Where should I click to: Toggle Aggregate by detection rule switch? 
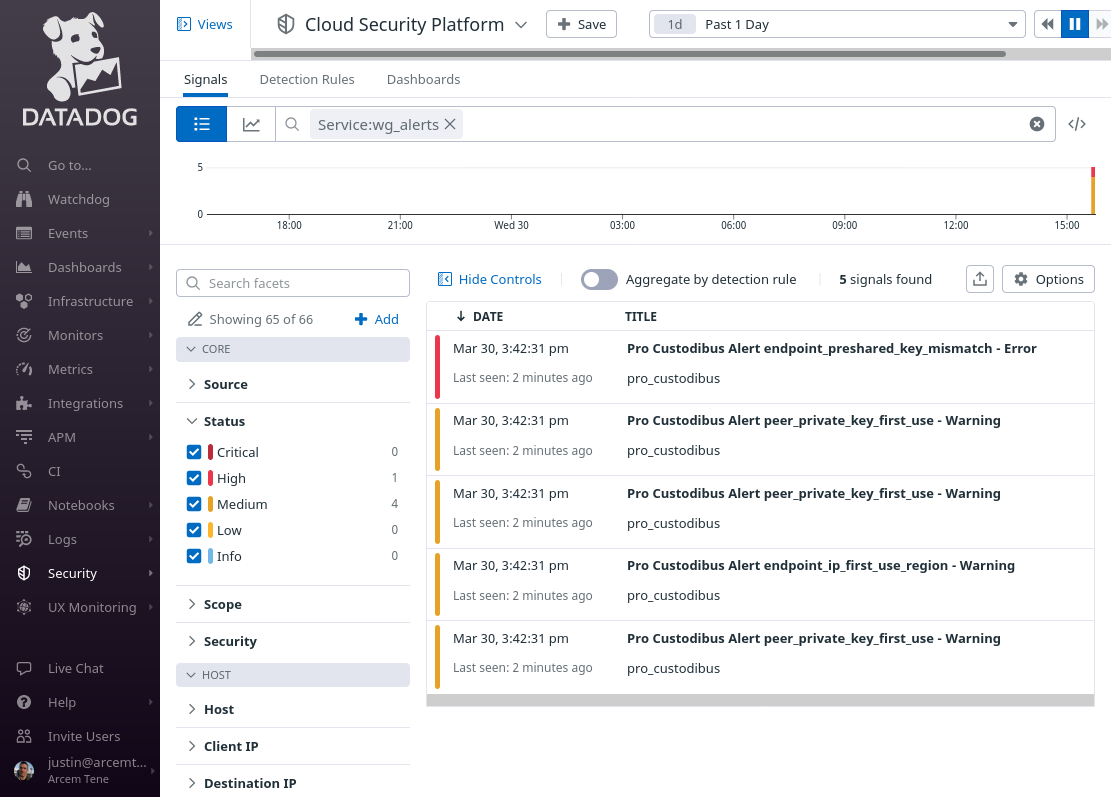599,279
